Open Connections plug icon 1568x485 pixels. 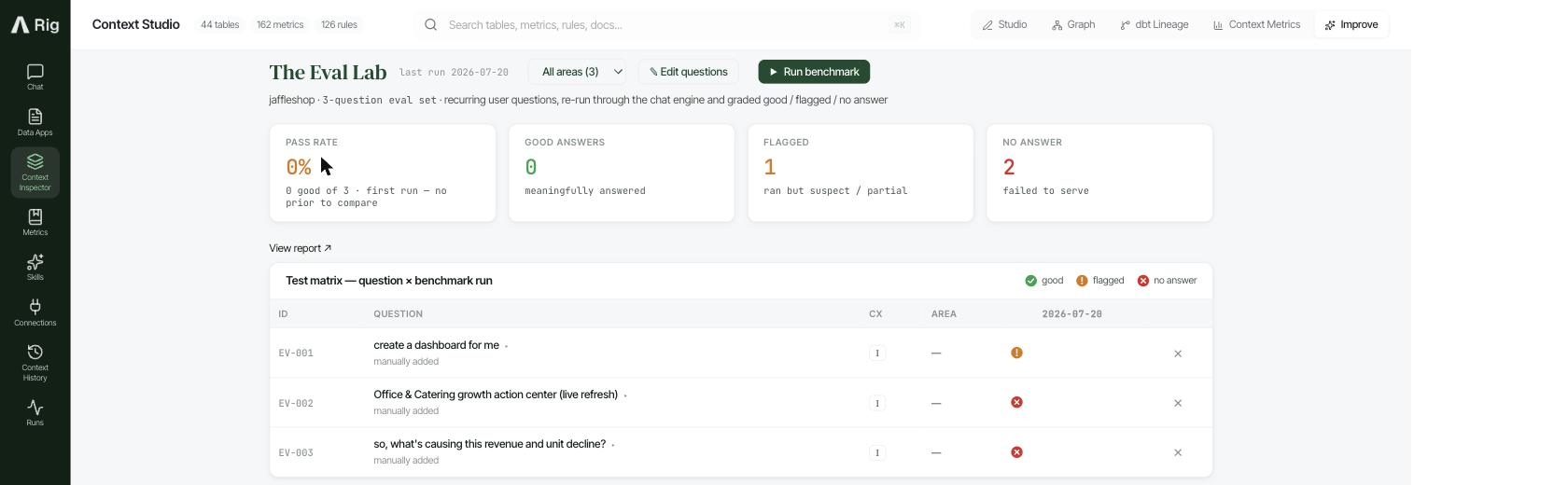35,312
